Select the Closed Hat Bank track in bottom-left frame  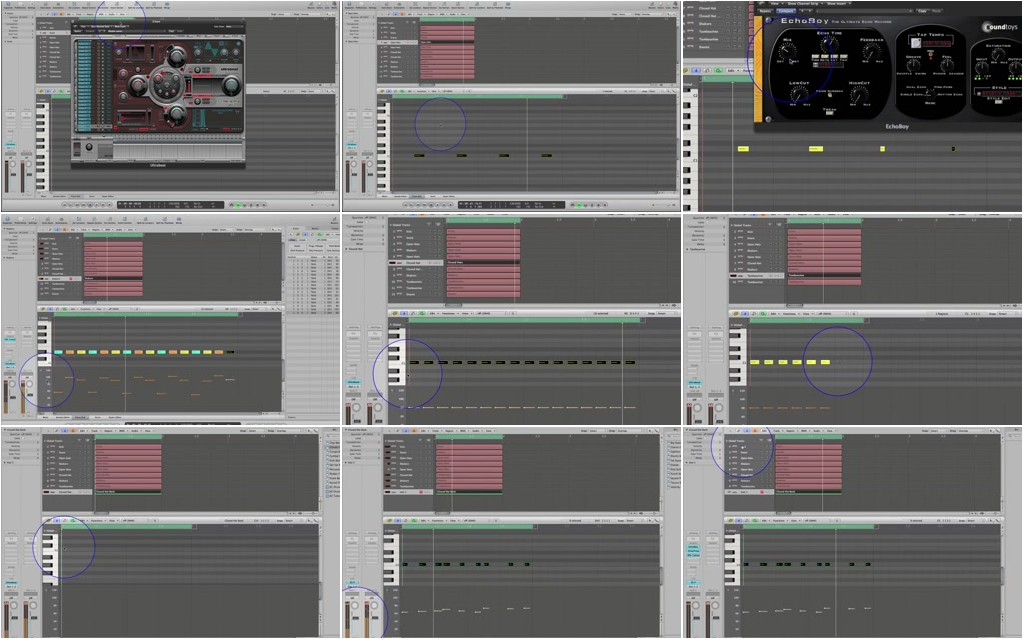67,492
